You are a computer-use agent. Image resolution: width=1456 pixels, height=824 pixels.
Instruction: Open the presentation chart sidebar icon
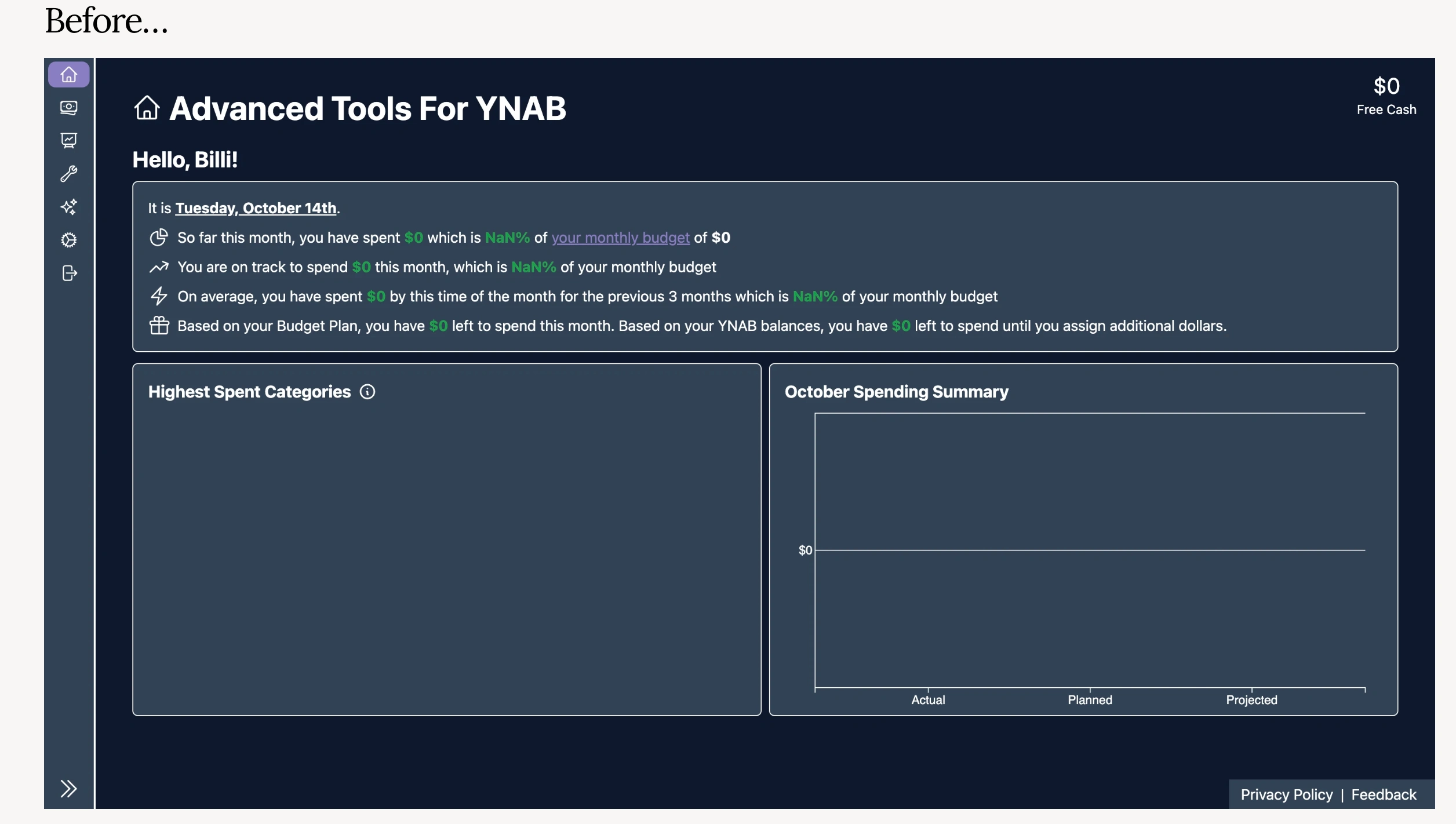point(69,140)
